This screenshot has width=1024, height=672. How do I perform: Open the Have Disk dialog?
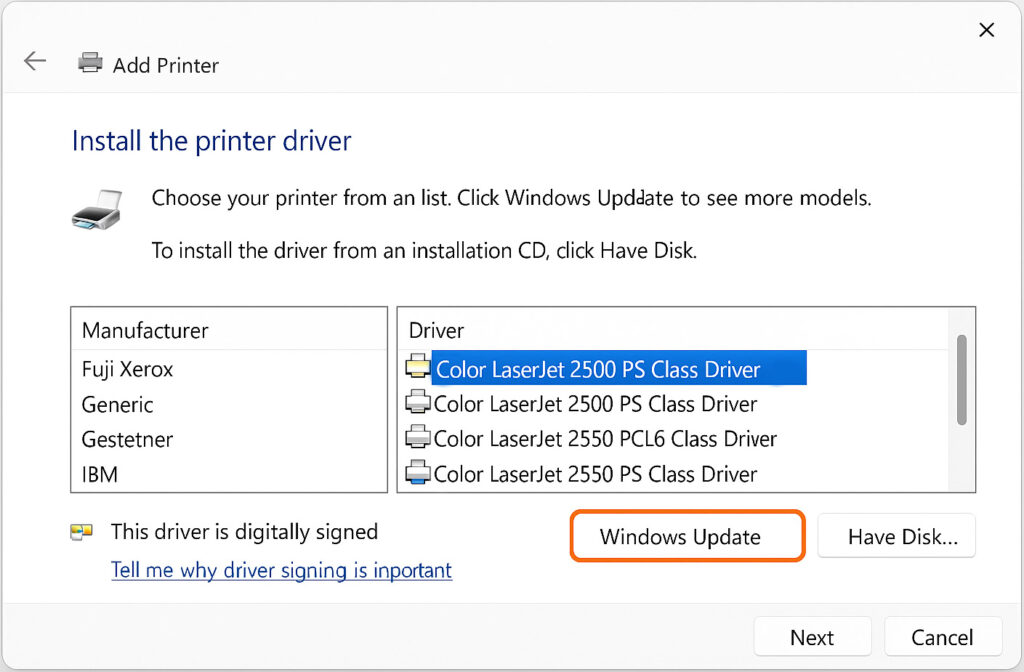[x=896, y=537]
